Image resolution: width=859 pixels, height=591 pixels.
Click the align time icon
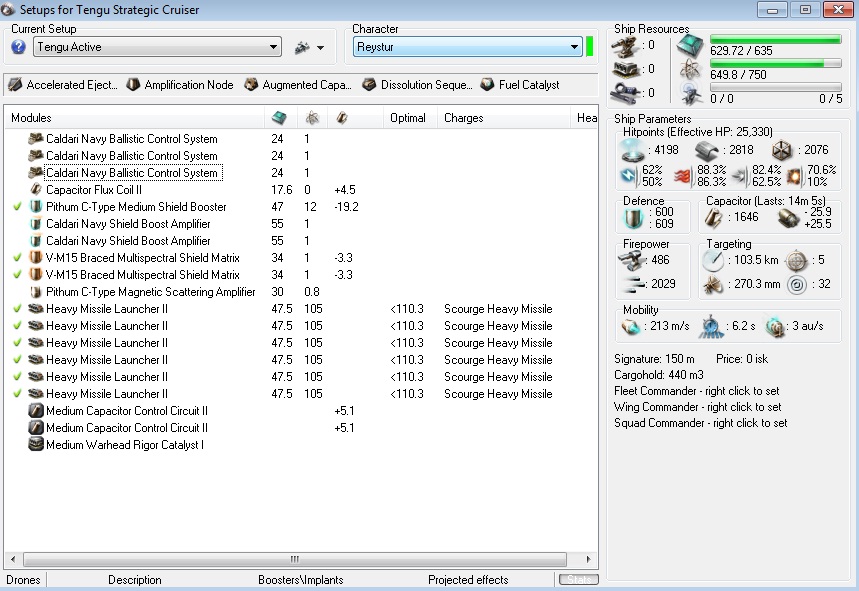coord(711,327)
